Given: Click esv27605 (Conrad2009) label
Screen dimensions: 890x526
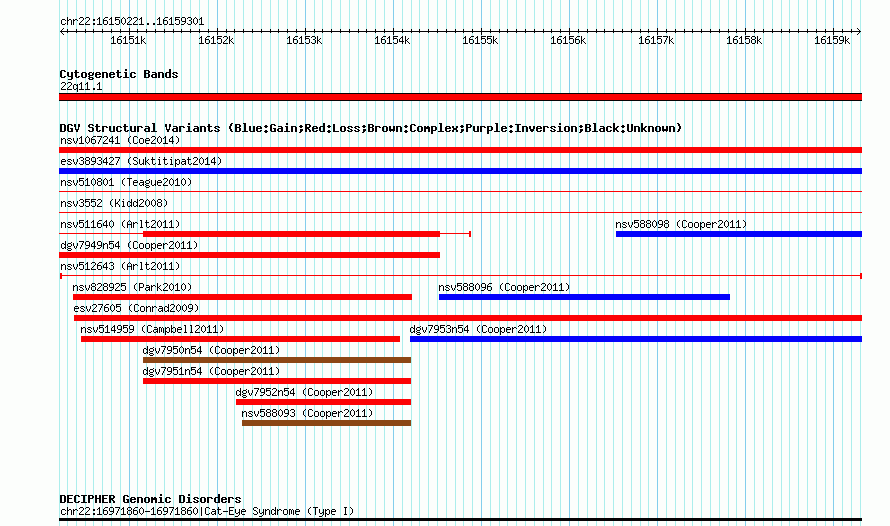Looking at the screenshot, I should tap(136, 308).
